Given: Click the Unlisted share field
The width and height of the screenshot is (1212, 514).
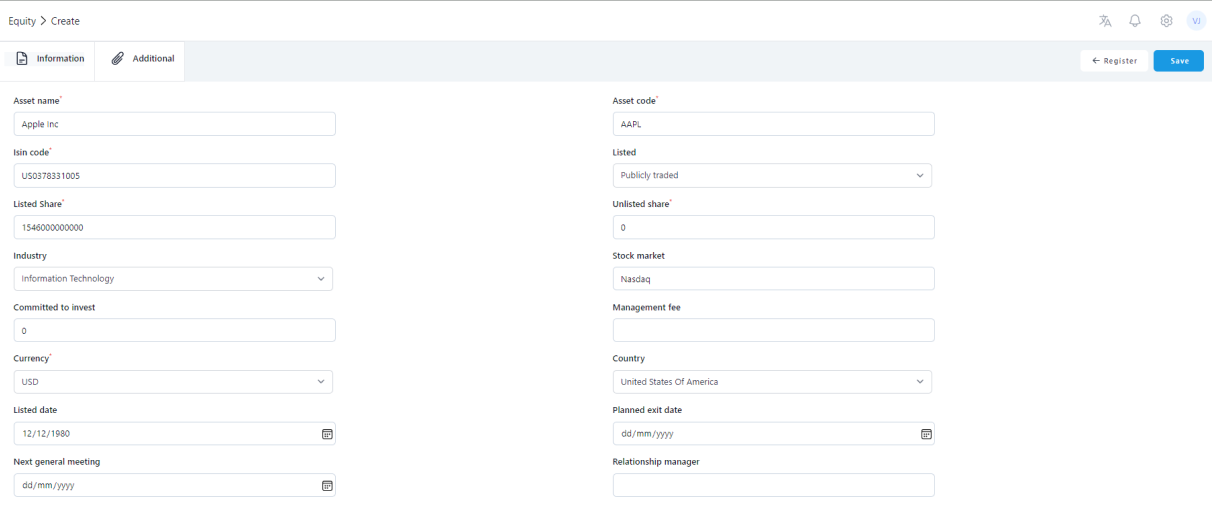Looking at the screenshot, I should click(x=774, y=227).
